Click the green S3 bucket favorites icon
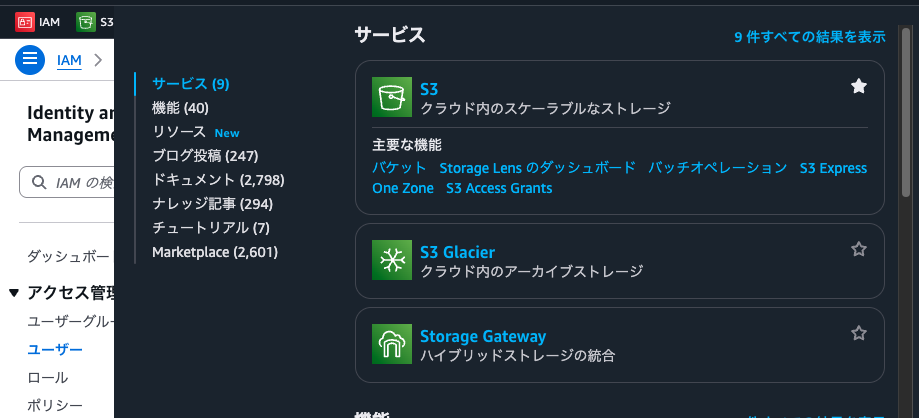 pos(86,22)
